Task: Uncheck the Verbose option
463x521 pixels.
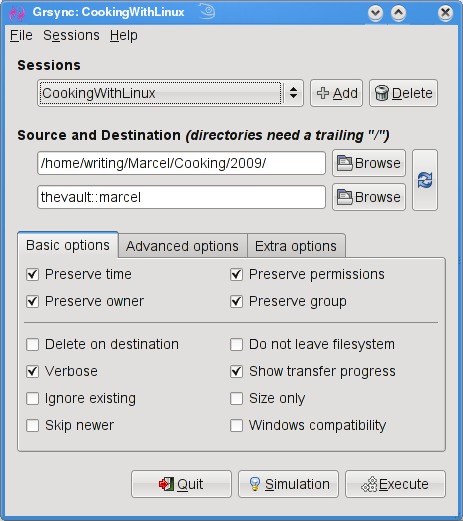Action: (x=33, y=371)
